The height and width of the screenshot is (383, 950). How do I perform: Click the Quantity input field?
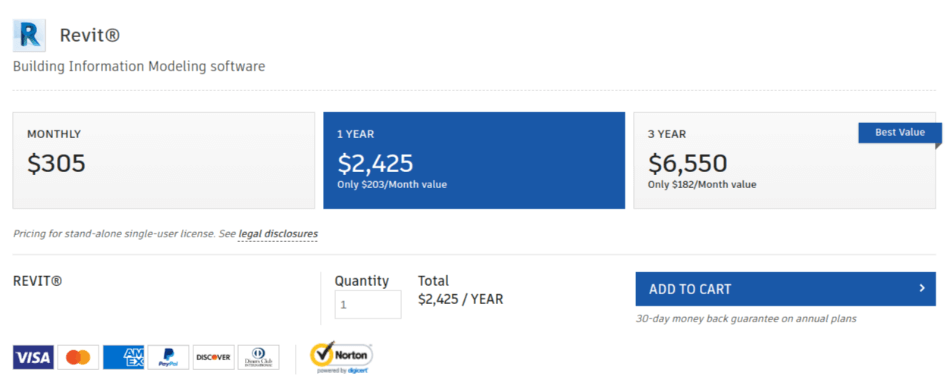click(368, 305)
